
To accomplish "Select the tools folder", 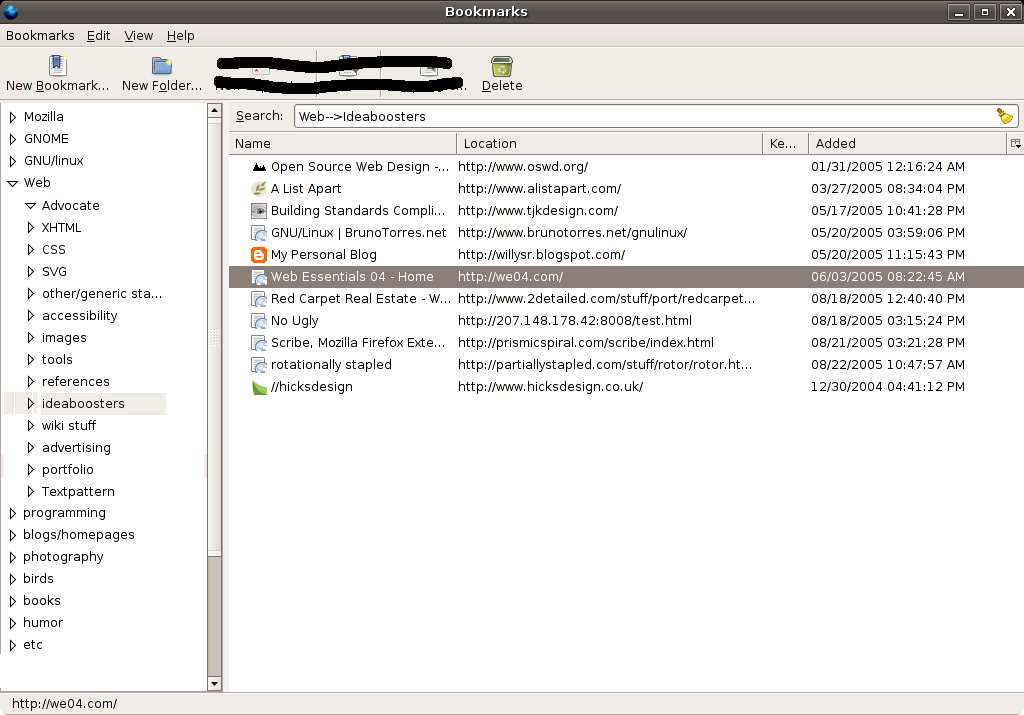I will (x=57, y=360).
